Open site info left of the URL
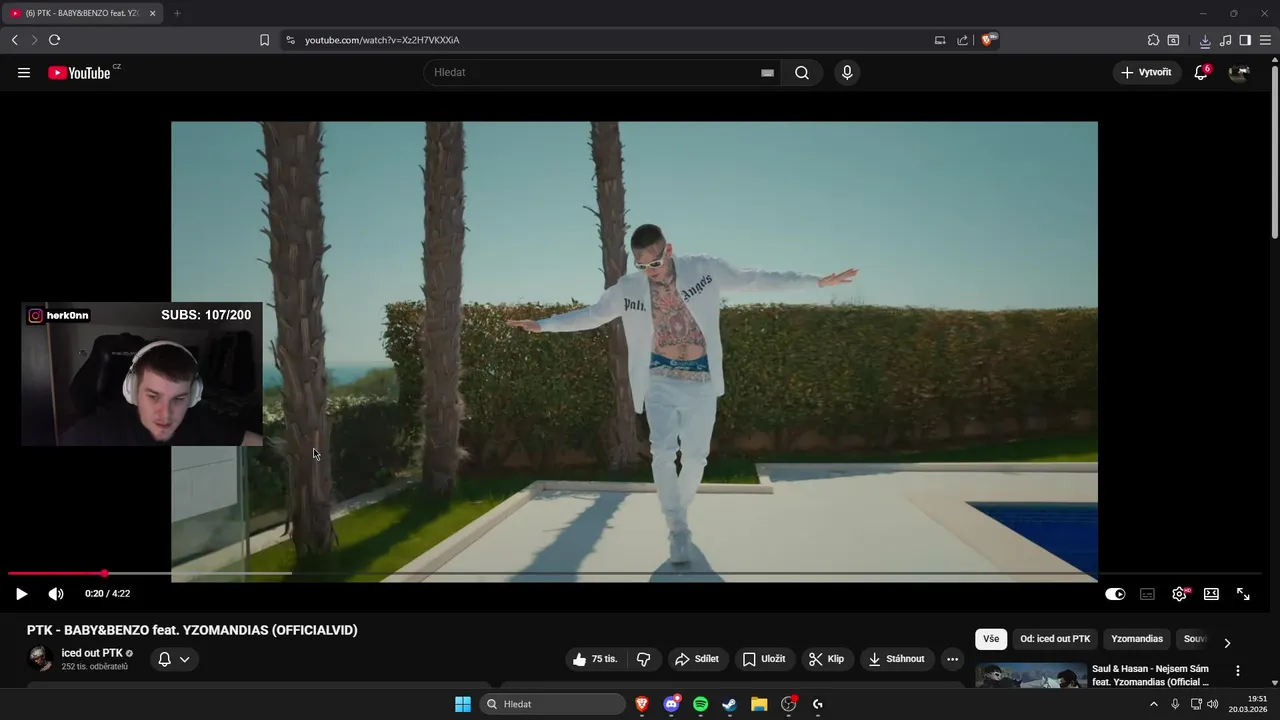 click(x=290, y=40)
